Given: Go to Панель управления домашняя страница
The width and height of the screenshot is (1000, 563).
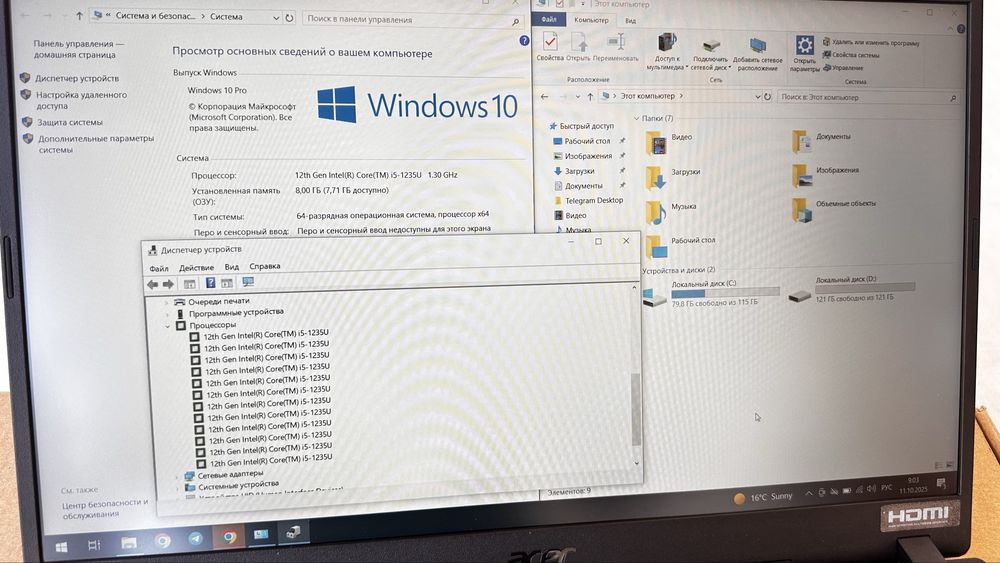Looking at the screenshot, I should 78,49.
